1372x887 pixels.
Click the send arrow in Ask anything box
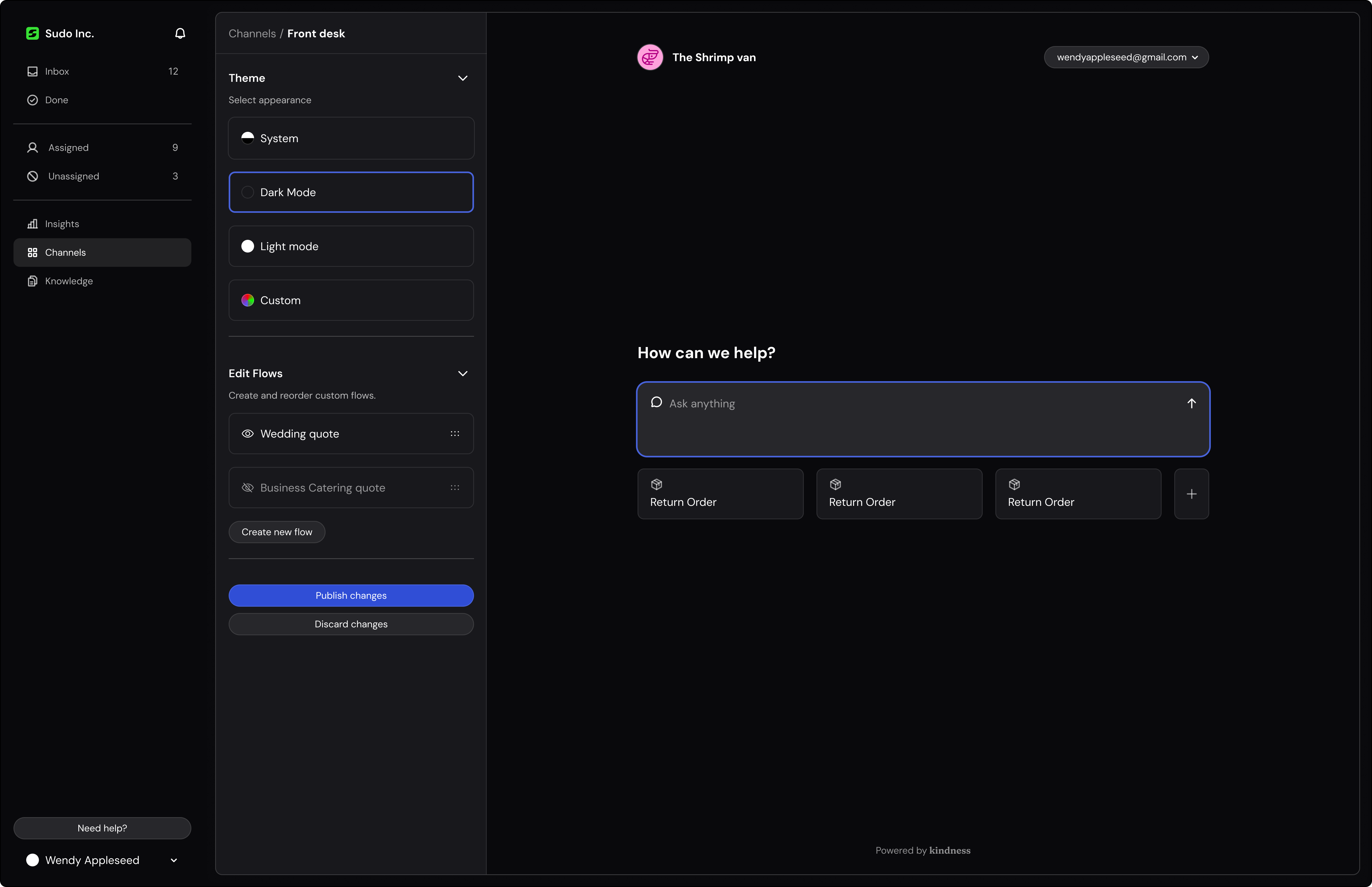pyautogui.click(x=1191, y=403)
